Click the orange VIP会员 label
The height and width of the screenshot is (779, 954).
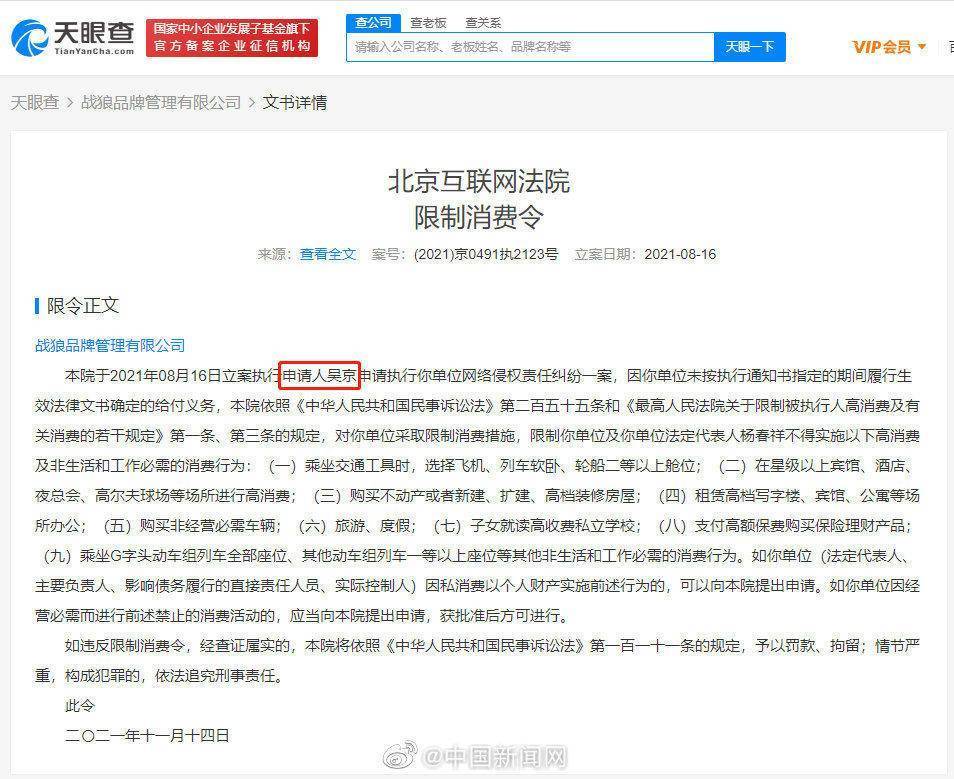(x=884, y=46)
